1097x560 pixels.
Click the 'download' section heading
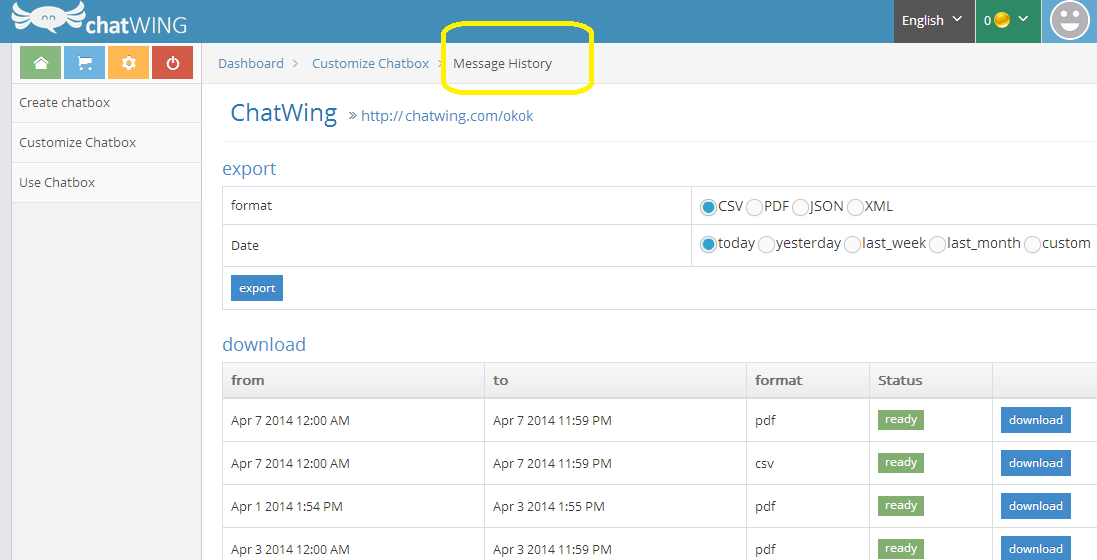(x=264, y=344)
